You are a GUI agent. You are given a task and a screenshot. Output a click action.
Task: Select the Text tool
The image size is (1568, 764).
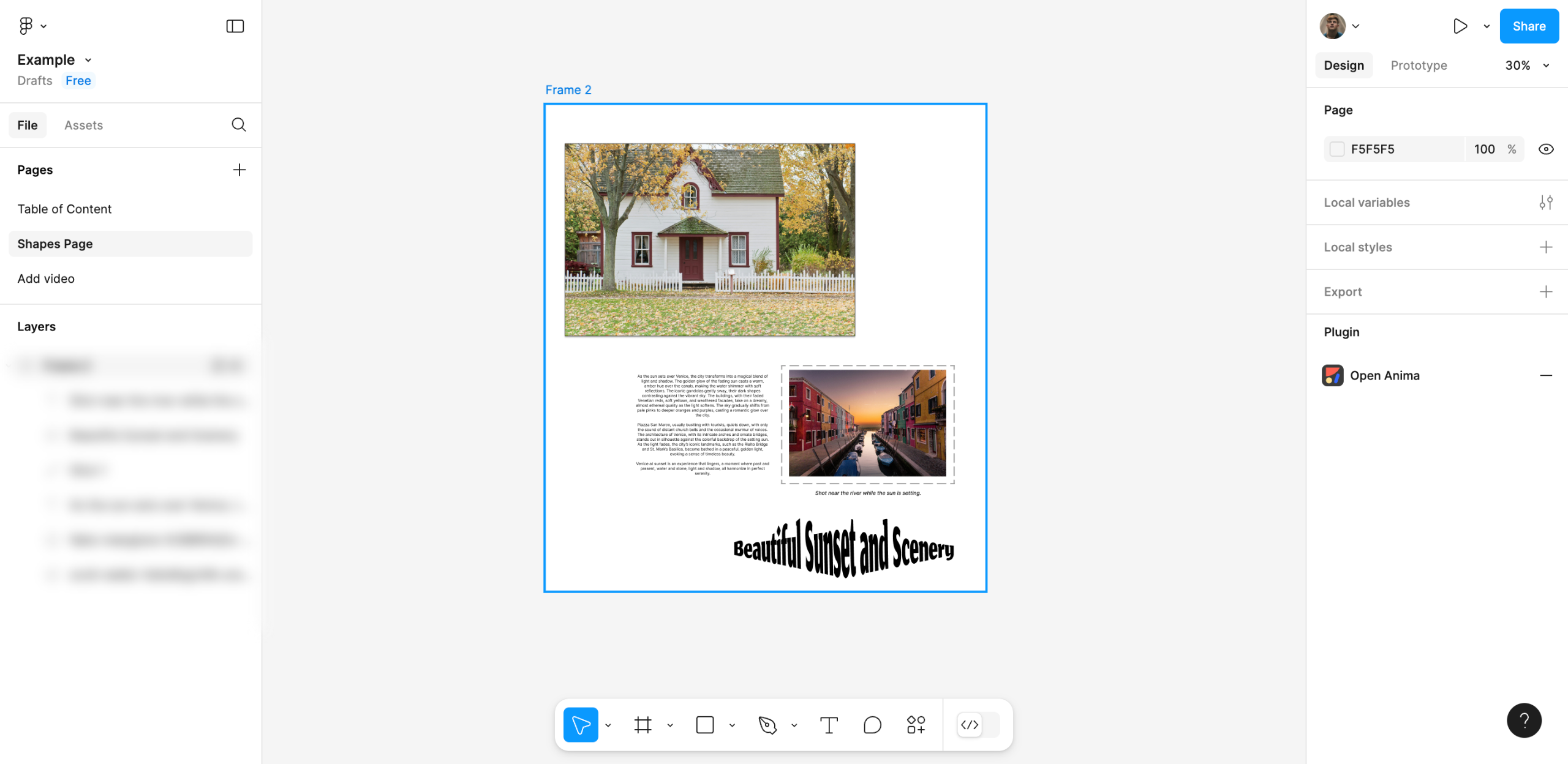click(829, 725)
